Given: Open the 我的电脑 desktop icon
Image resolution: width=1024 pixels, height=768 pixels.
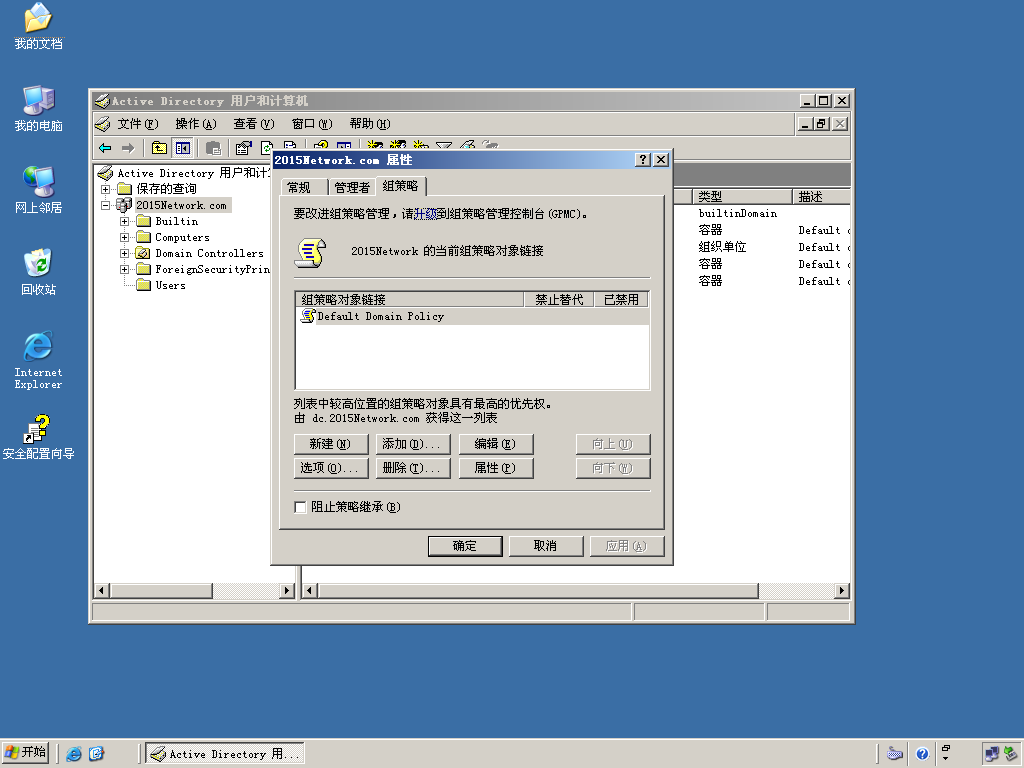Looking at the screenshot, I should pos(38,108).
